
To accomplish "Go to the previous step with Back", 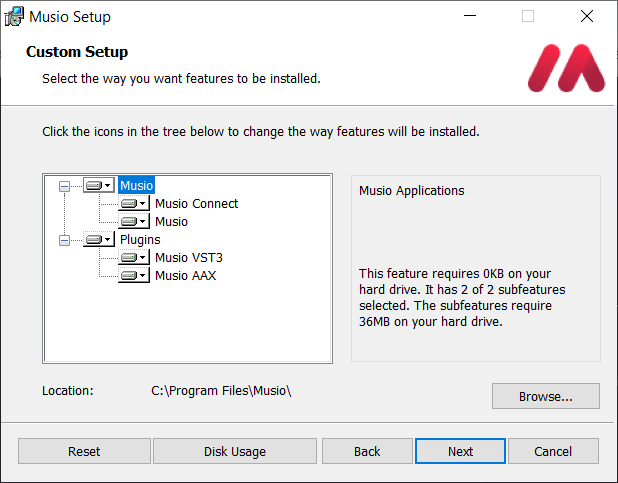I will 367,451.
